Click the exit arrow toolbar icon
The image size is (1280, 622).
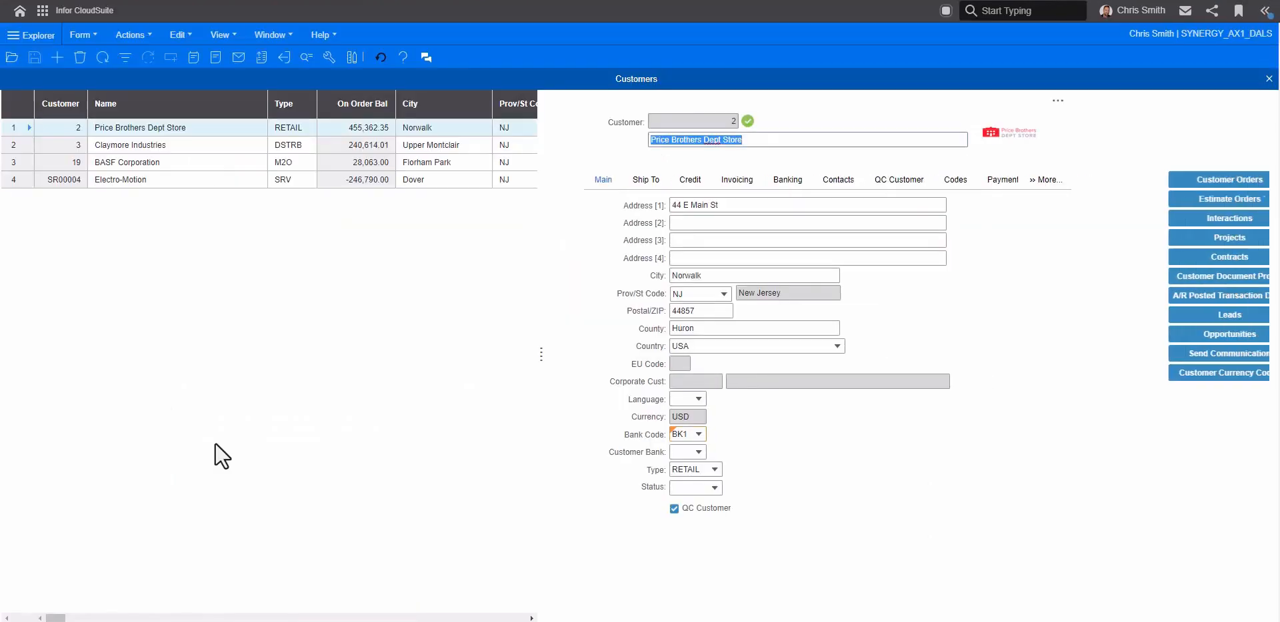[284, 57]
